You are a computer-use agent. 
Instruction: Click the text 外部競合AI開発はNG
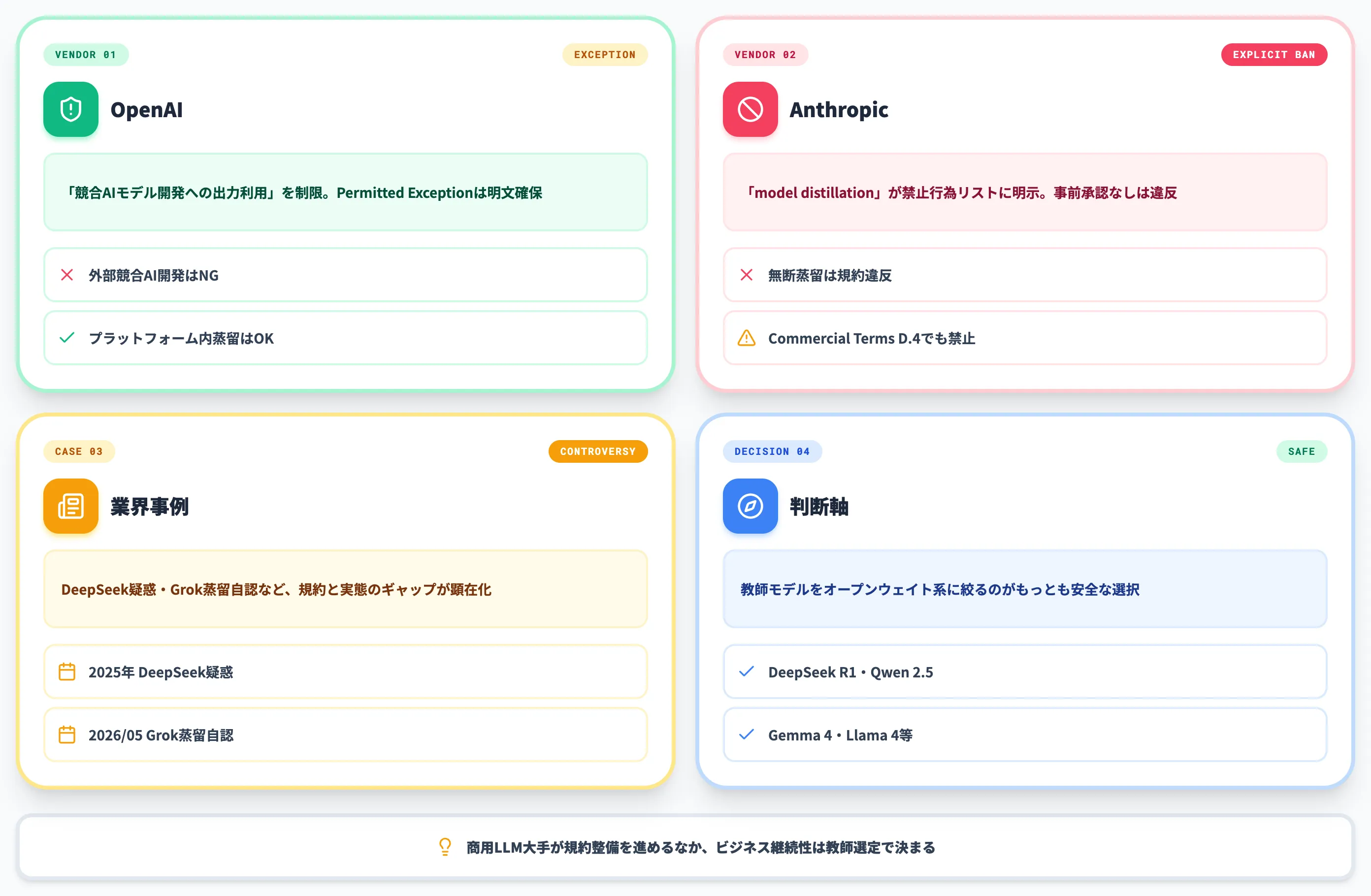click(153, 275)
